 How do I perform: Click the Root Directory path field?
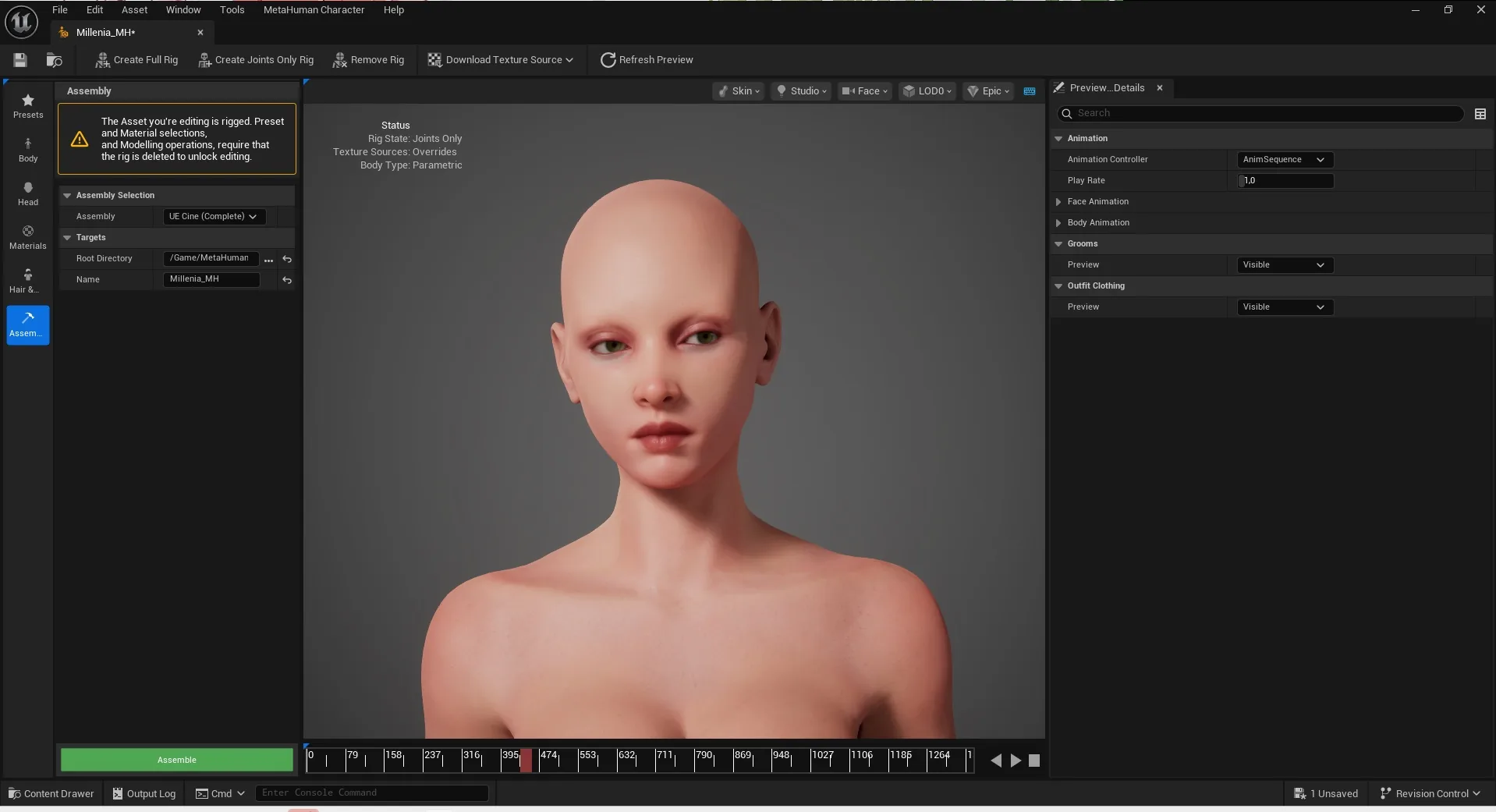tap(211, 258)
